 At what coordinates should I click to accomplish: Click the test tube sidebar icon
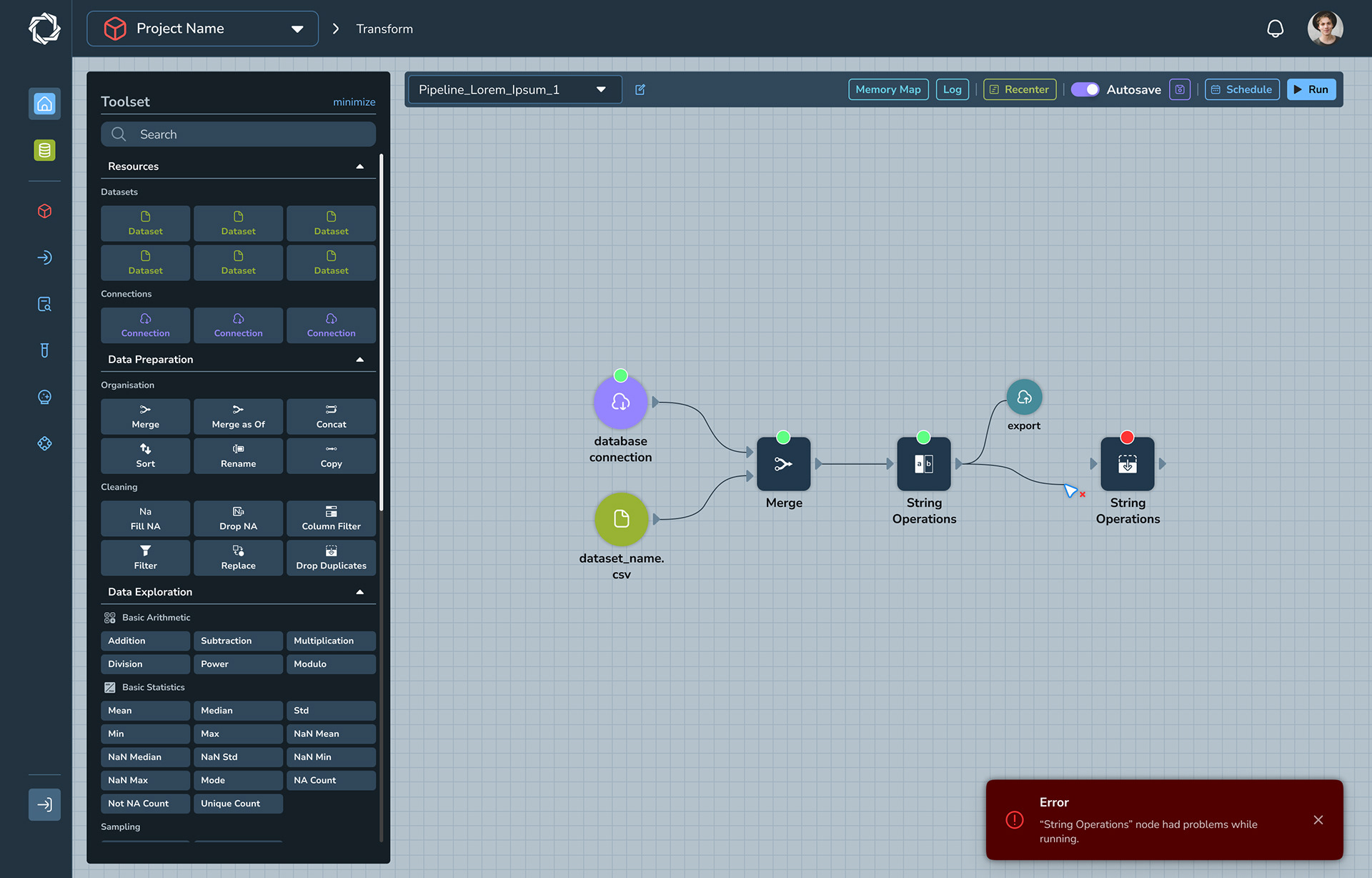pyautogui.click(x=44, y=350)
